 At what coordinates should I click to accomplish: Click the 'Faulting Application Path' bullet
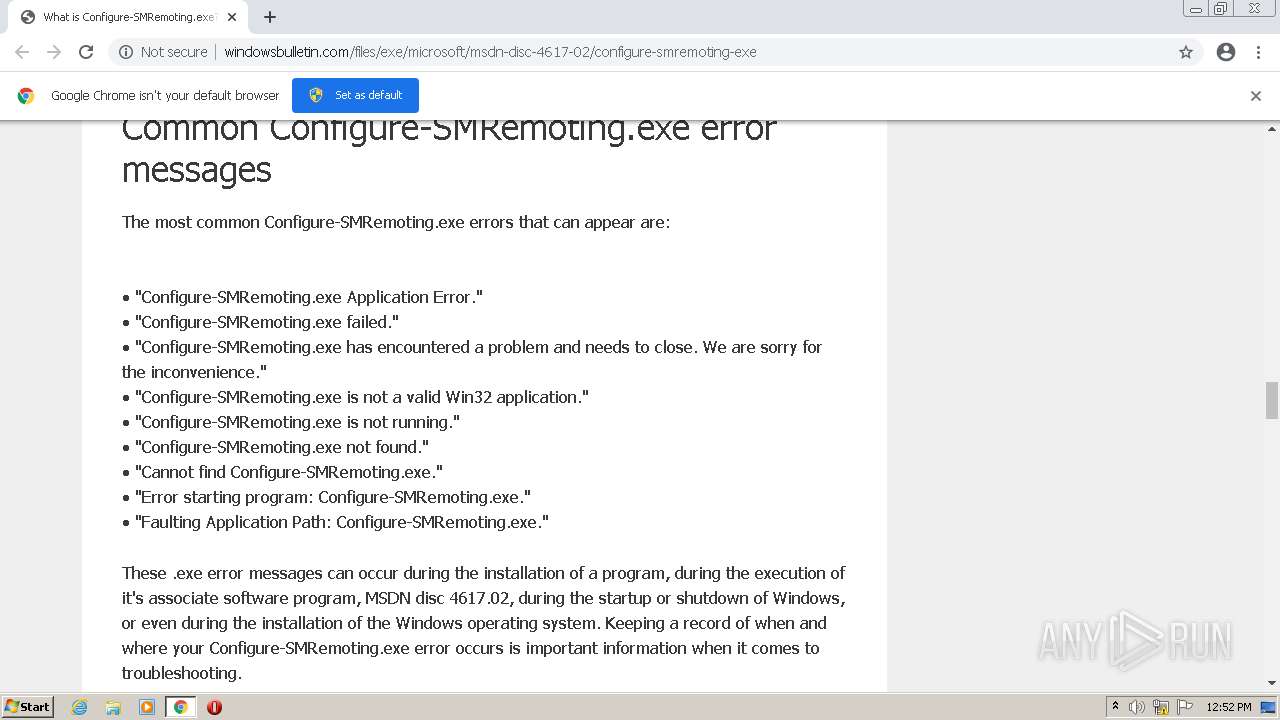point(335,522)
